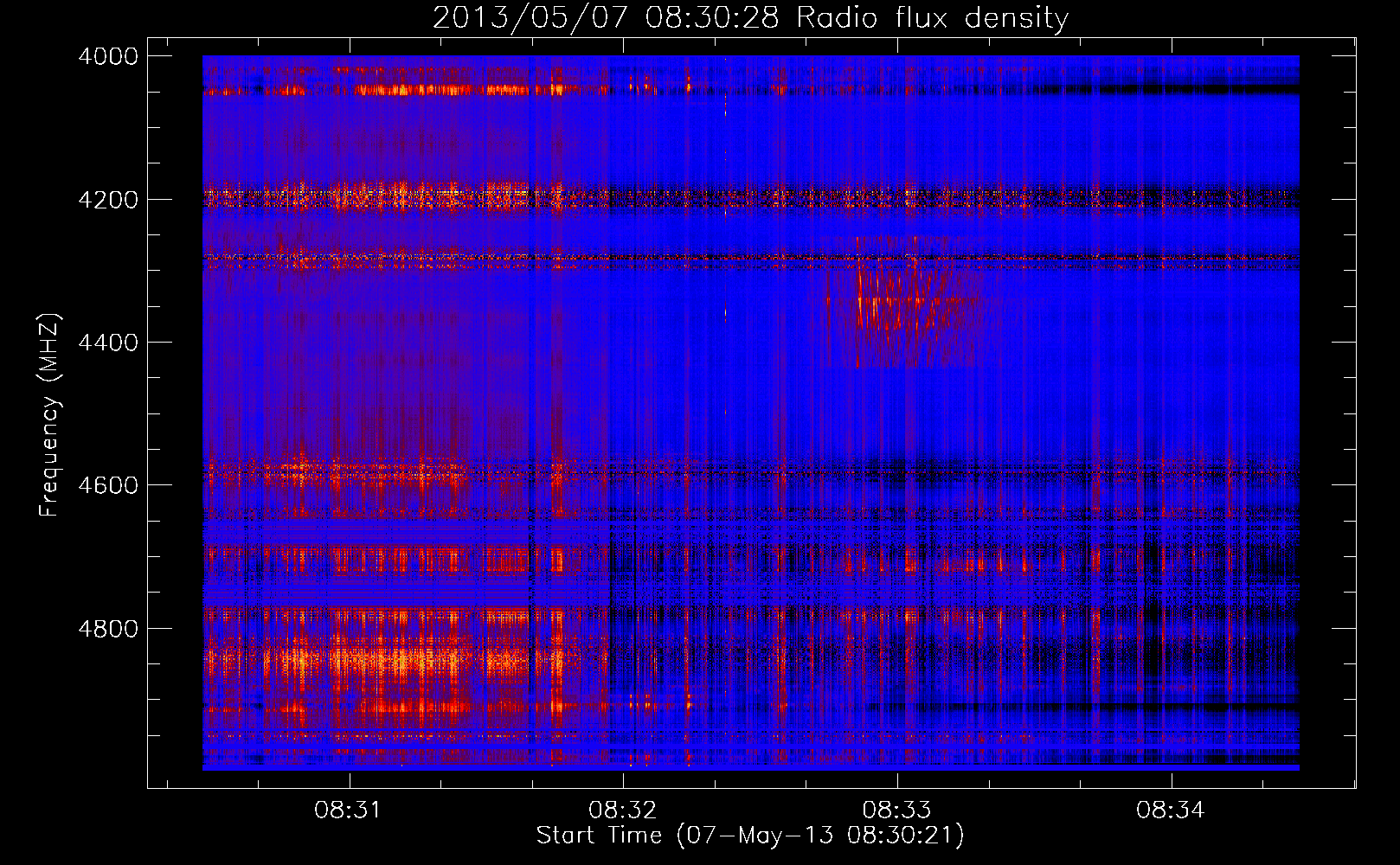
Task: Click the 08:33 time tick label
Action: (897, 811)
